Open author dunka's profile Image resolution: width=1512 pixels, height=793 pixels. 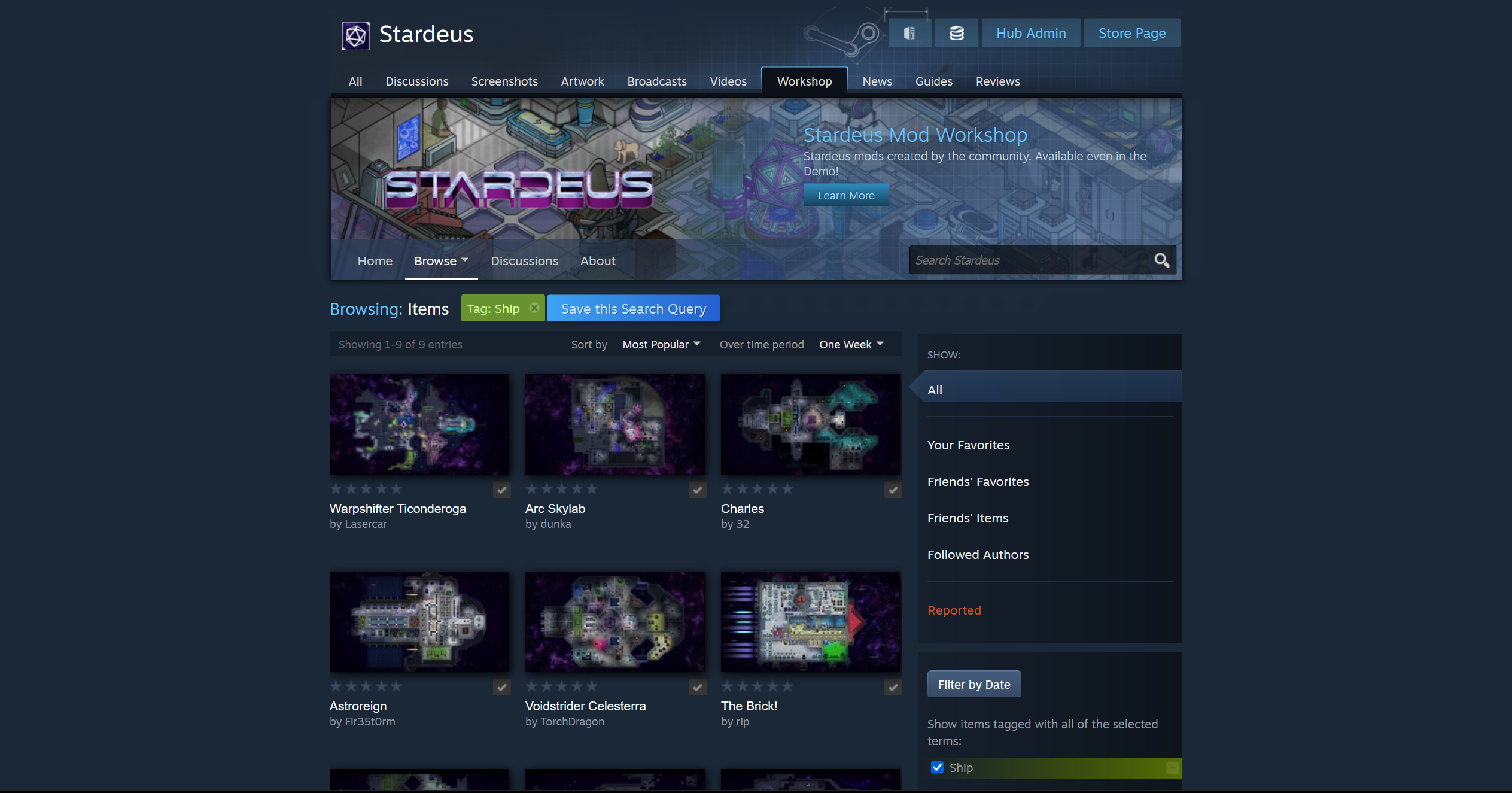pyautogui.click(x=556, y=524)
